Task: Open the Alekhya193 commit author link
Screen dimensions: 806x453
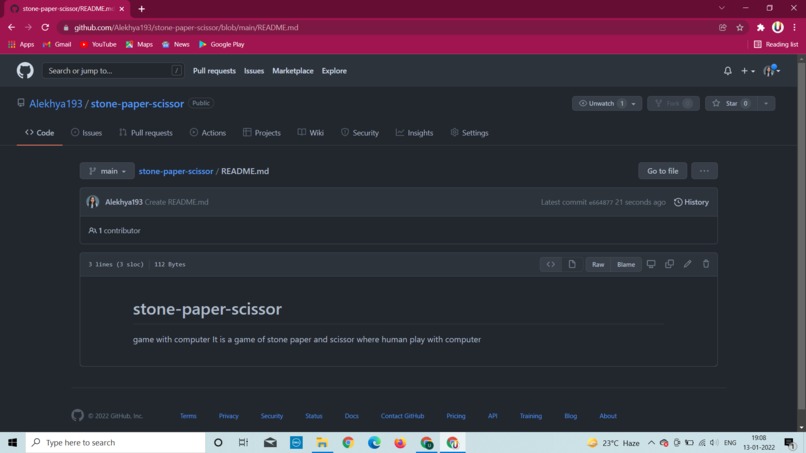Action: [124, 202]
